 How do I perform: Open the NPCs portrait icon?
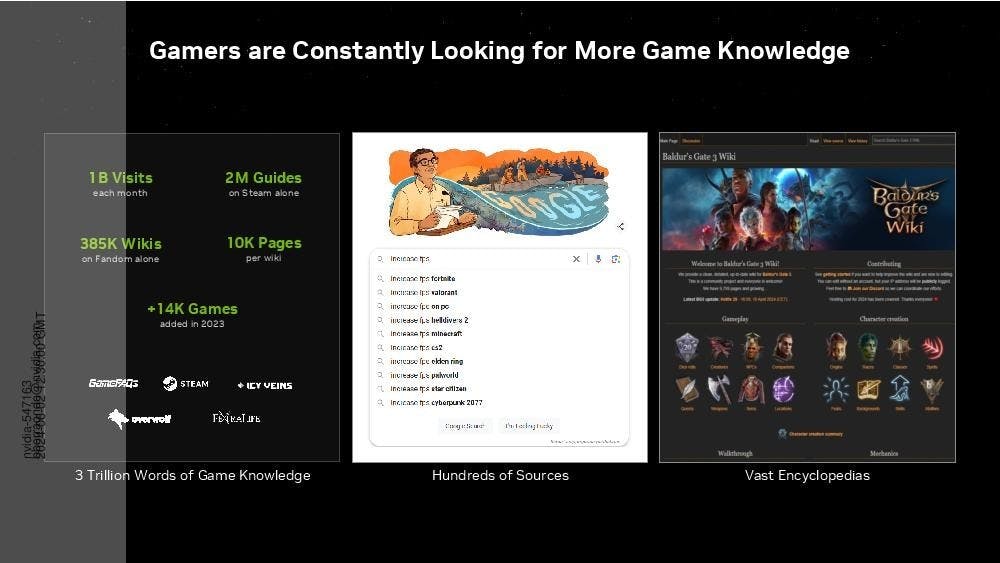(x=752, y=348)
